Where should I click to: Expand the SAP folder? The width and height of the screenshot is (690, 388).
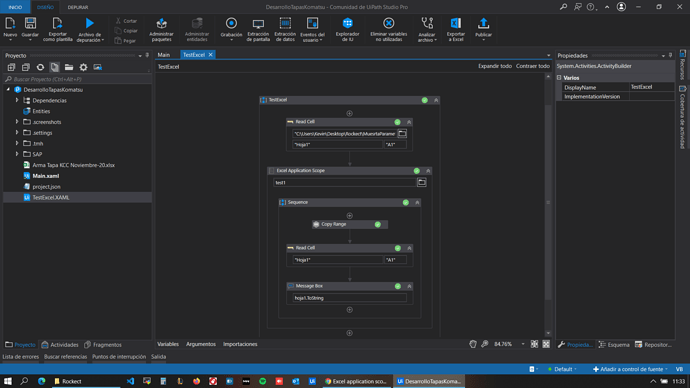coord(17,154)
